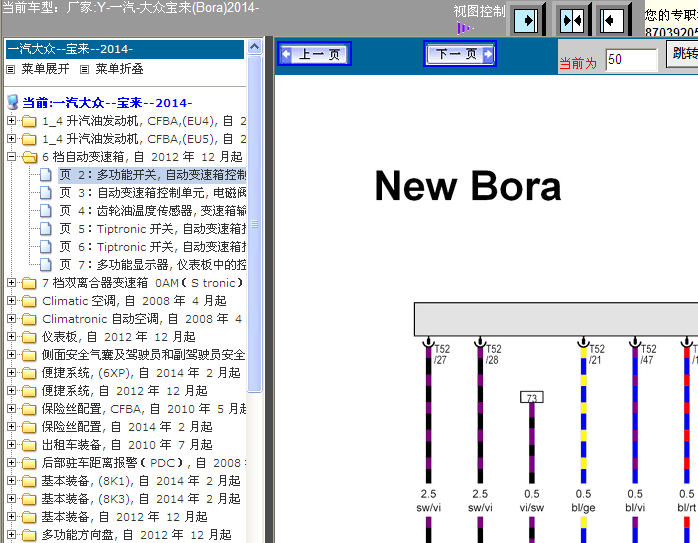Click the New Bora diagram title

(468, 186)
